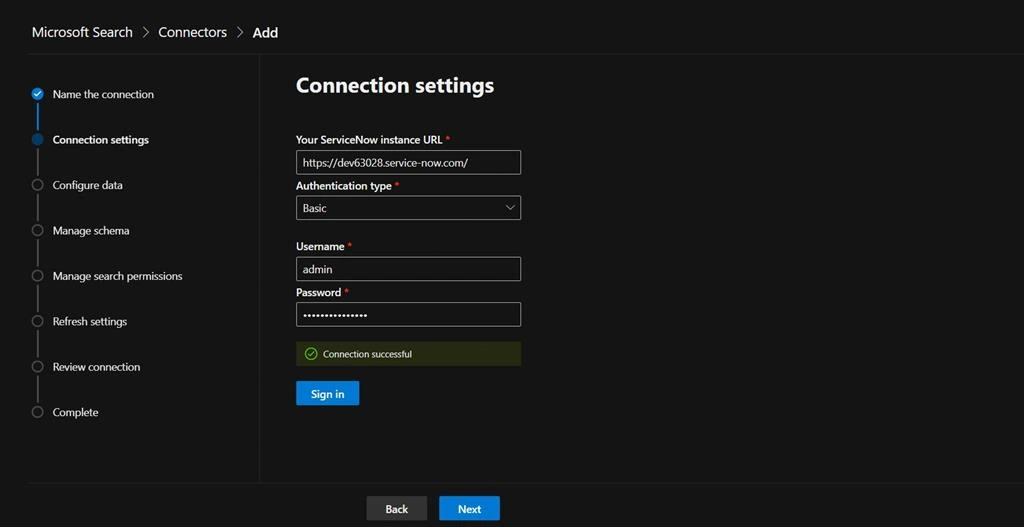Select the Username input field
Screen dimensions: 1024x527
click(x=408, y=269)
